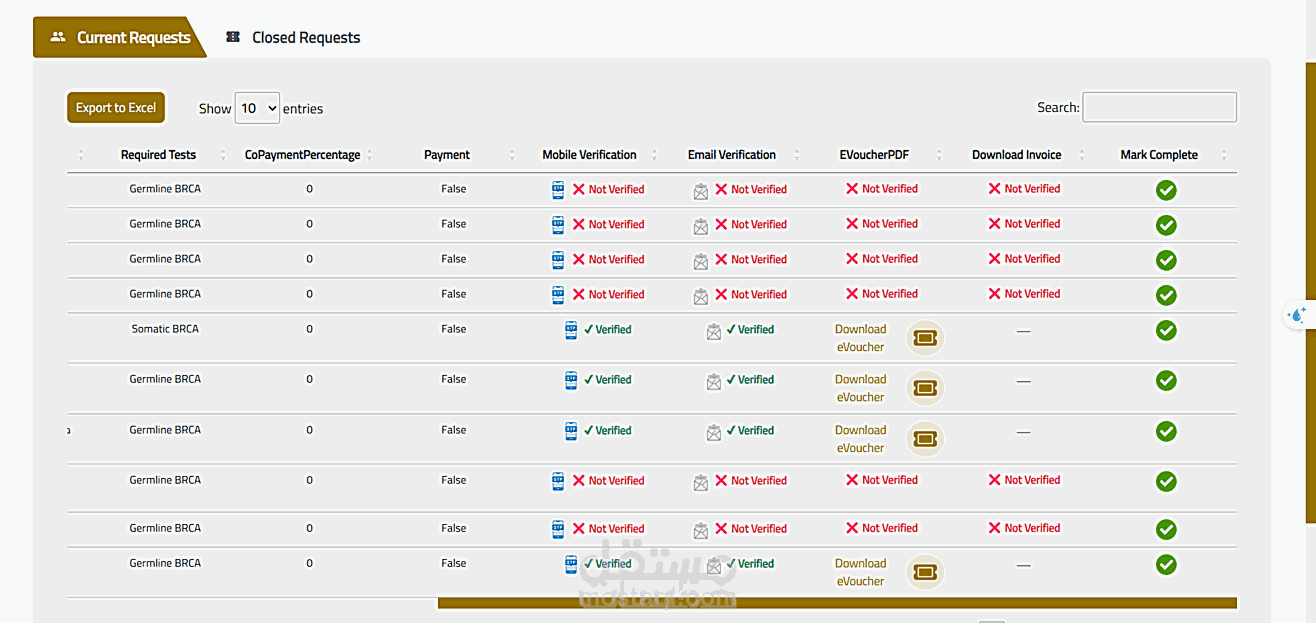This screenshot has height=623, width=1316.
Task: Focus the Search input field
Action: click(x=1159, y=107)
